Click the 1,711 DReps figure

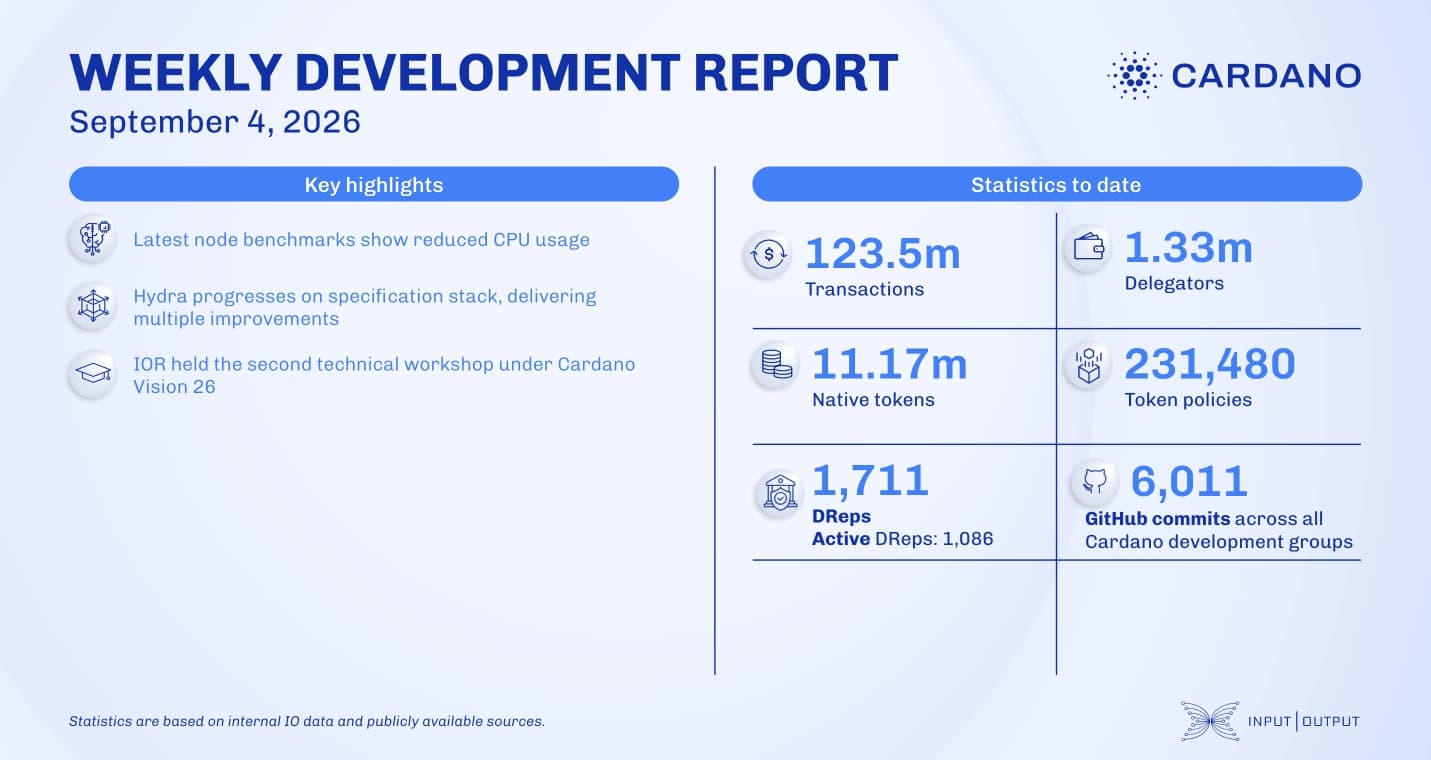click(x=871, y=480)
